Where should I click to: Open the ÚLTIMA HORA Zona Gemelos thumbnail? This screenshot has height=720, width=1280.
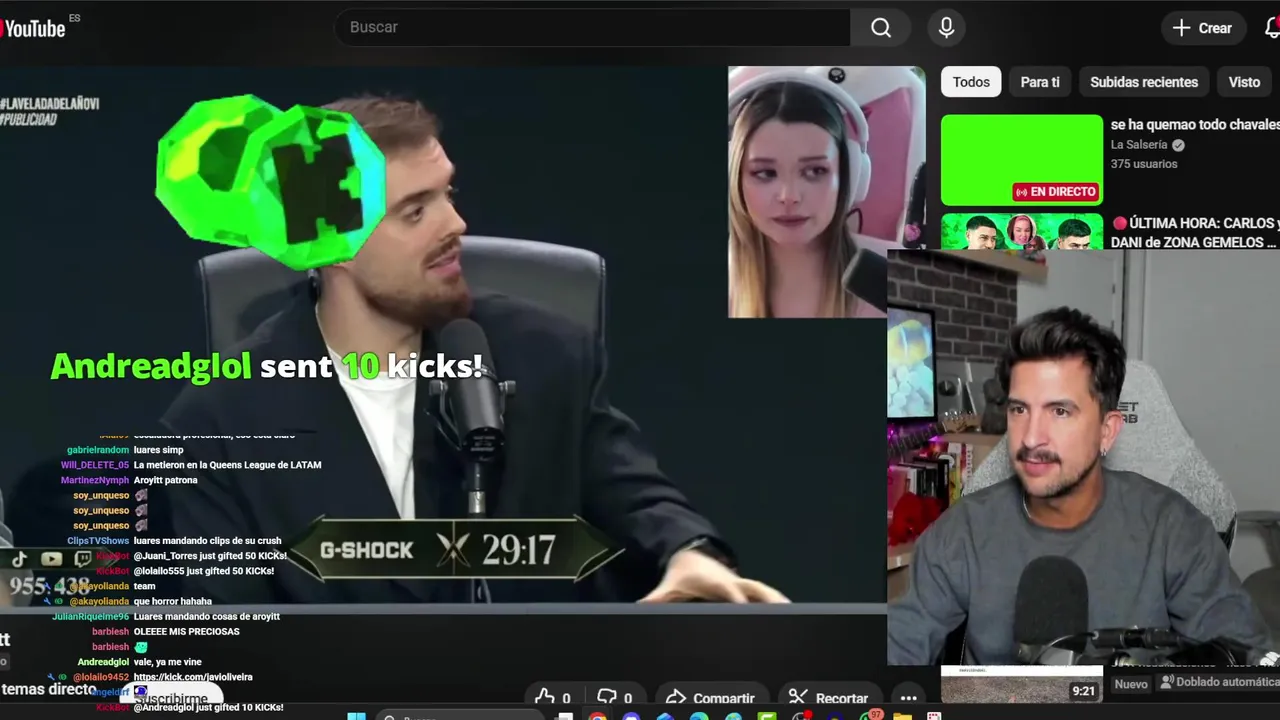(x=1022, y=232)
